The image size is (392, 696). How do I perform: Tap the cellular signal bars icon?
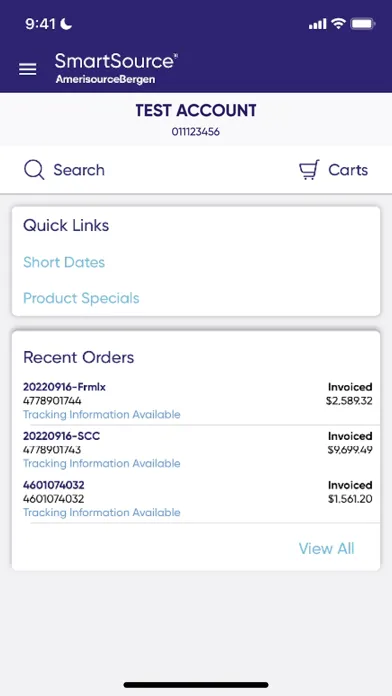[x=317, y=24]
